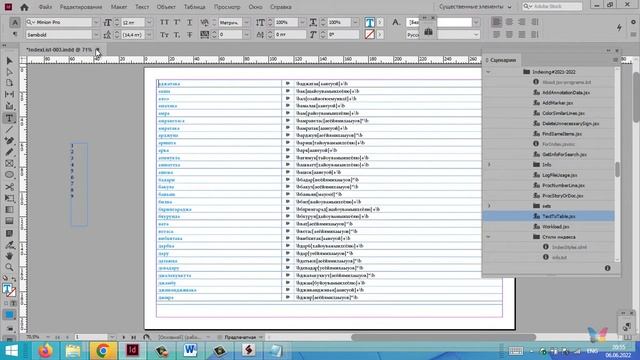Open InDesign from the Windows taskbar
The height and width of the screenshot is (360, 640).
point(132,350)
